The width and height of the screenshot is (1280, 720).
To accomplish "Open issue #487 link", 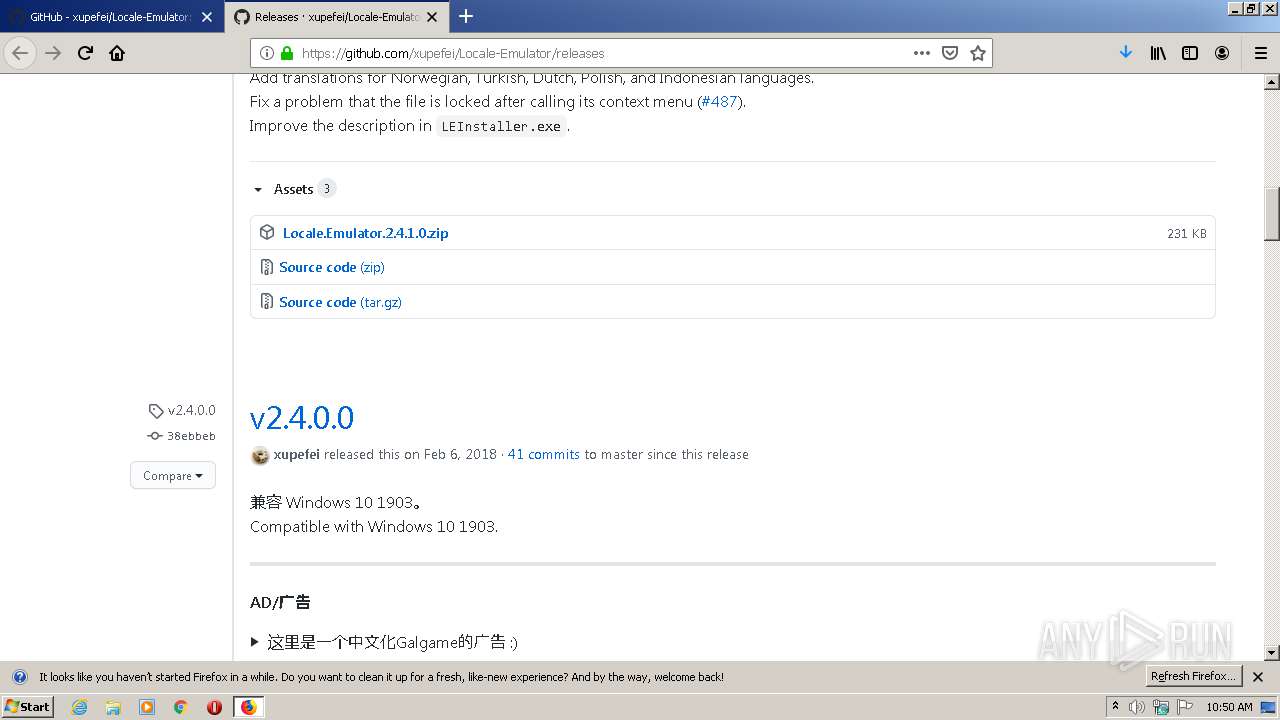I will click(x=719, y=101).
